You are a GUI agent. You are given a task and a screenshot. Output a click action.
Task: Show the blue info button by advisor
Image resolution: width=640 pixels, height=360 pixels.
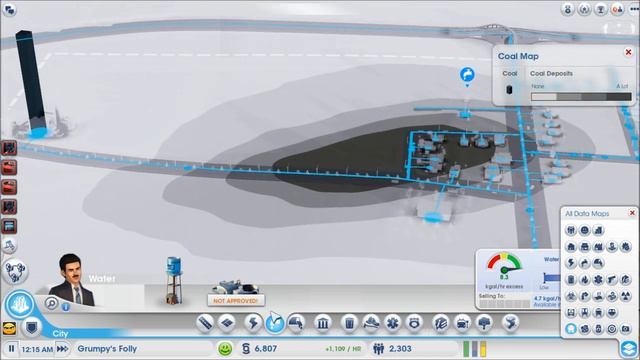(65, 307)
